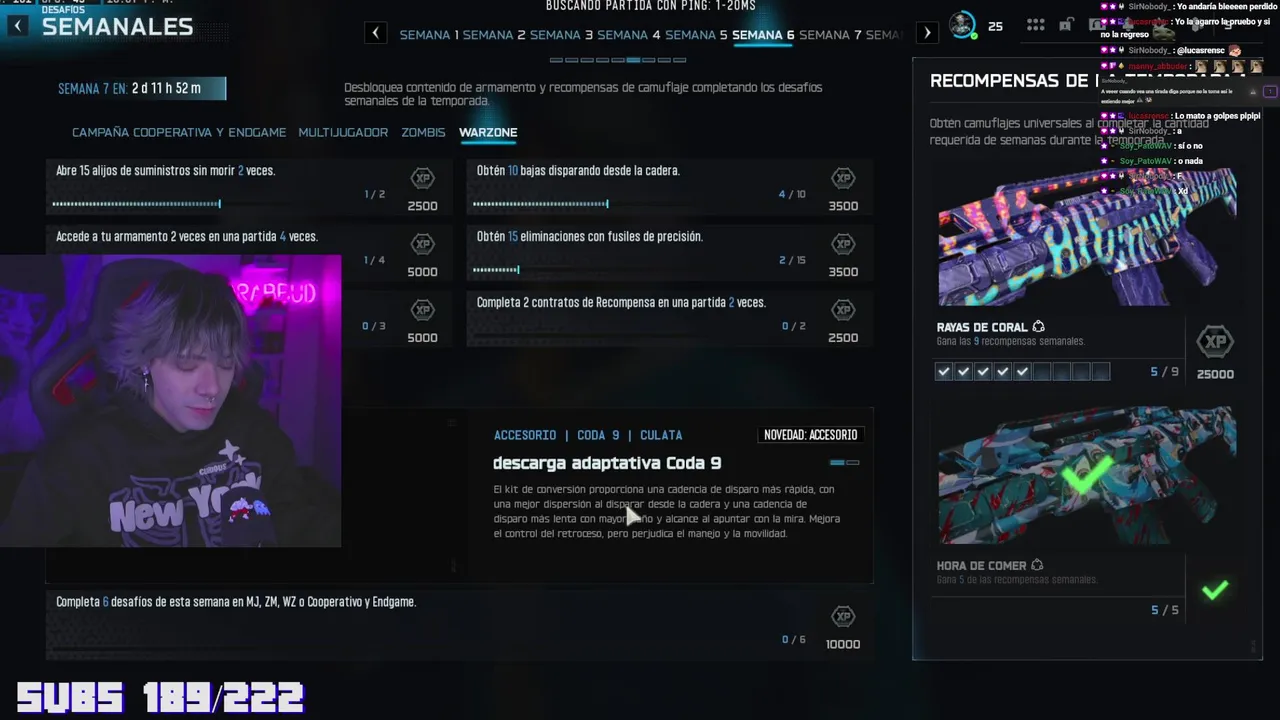Screen dimensions: 1280x720
Task: Click the upvote arrow on pinned chat message
Action: click(1270, 92)
